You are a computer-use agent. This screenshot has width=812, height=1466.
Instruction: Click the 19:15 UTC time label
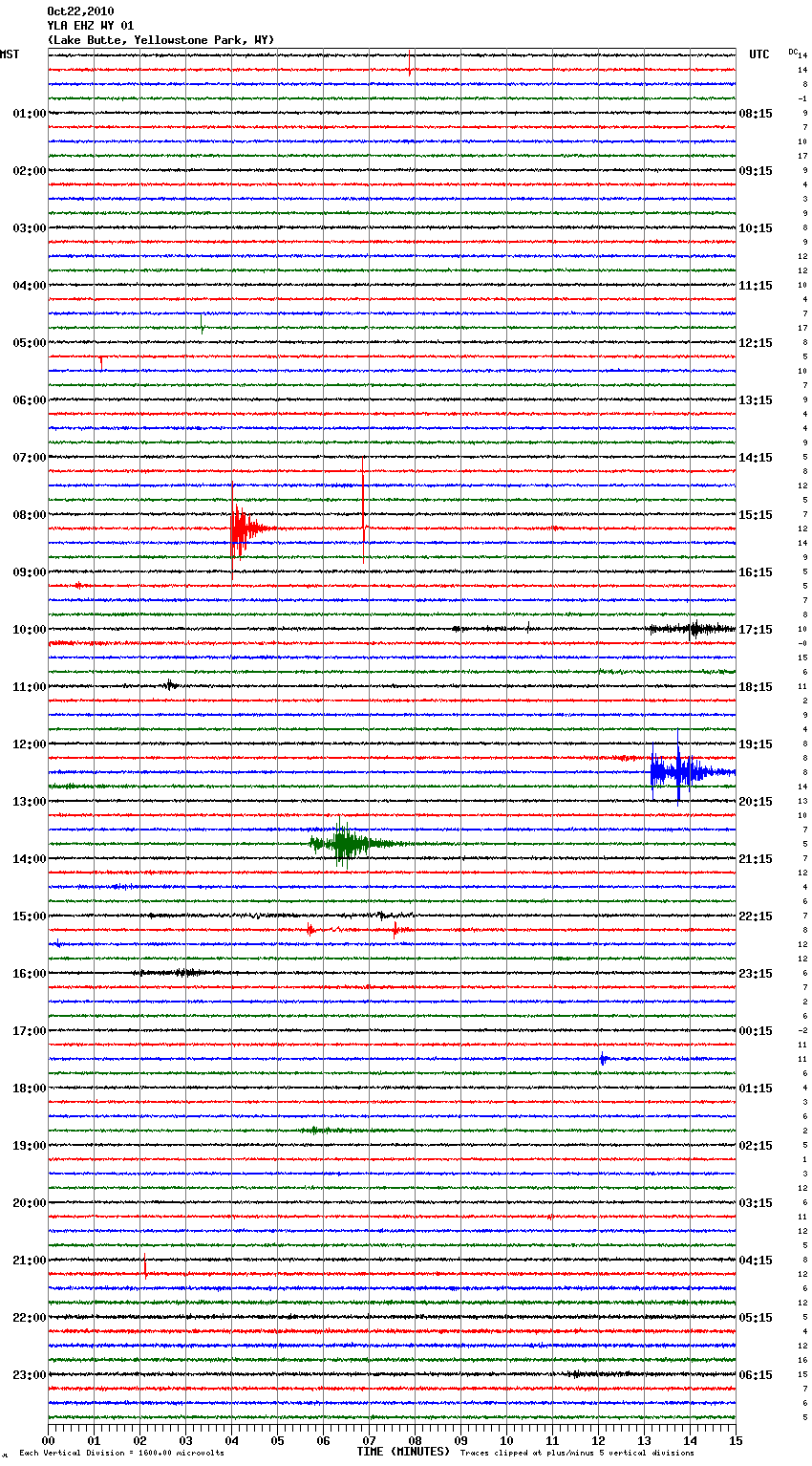[x=756, y=744]
